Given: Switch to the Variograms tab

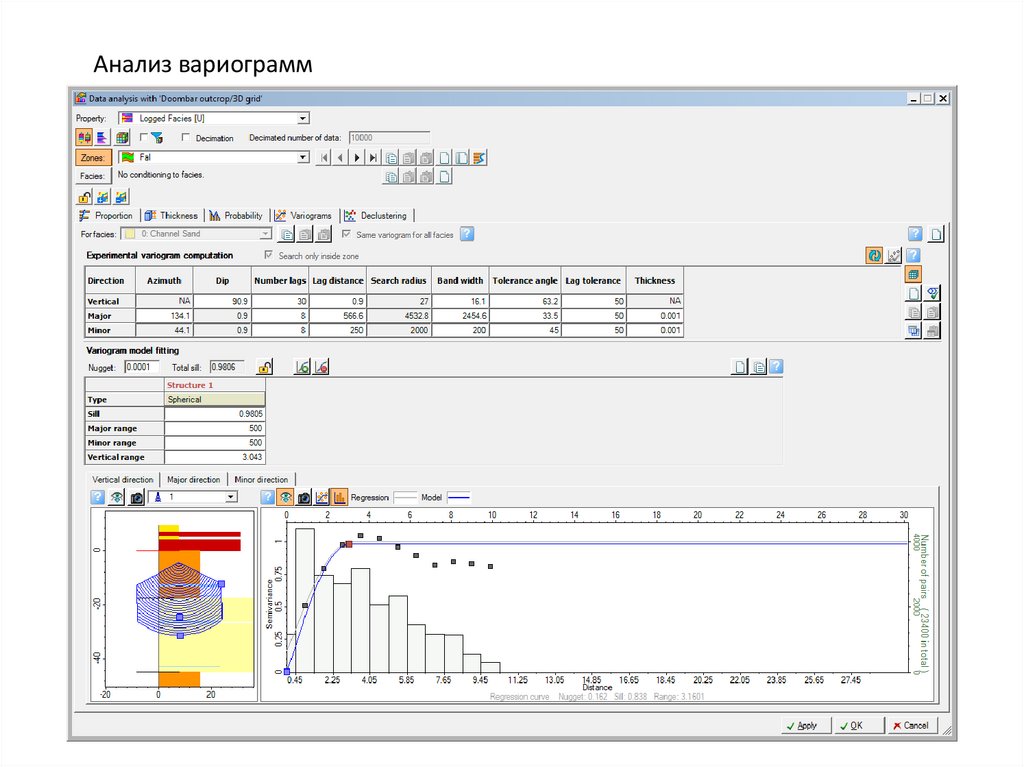Looking at the screenshot, I should [304, 216].
